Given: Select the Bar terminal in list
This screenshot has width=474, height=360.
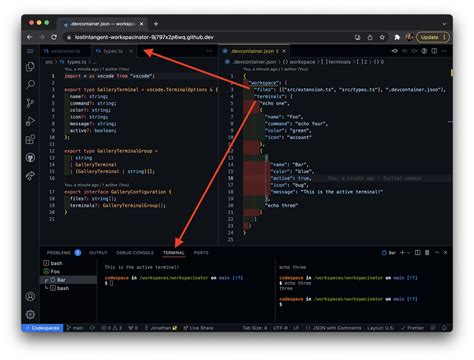Looking at the screenshot, I should 68,280.
